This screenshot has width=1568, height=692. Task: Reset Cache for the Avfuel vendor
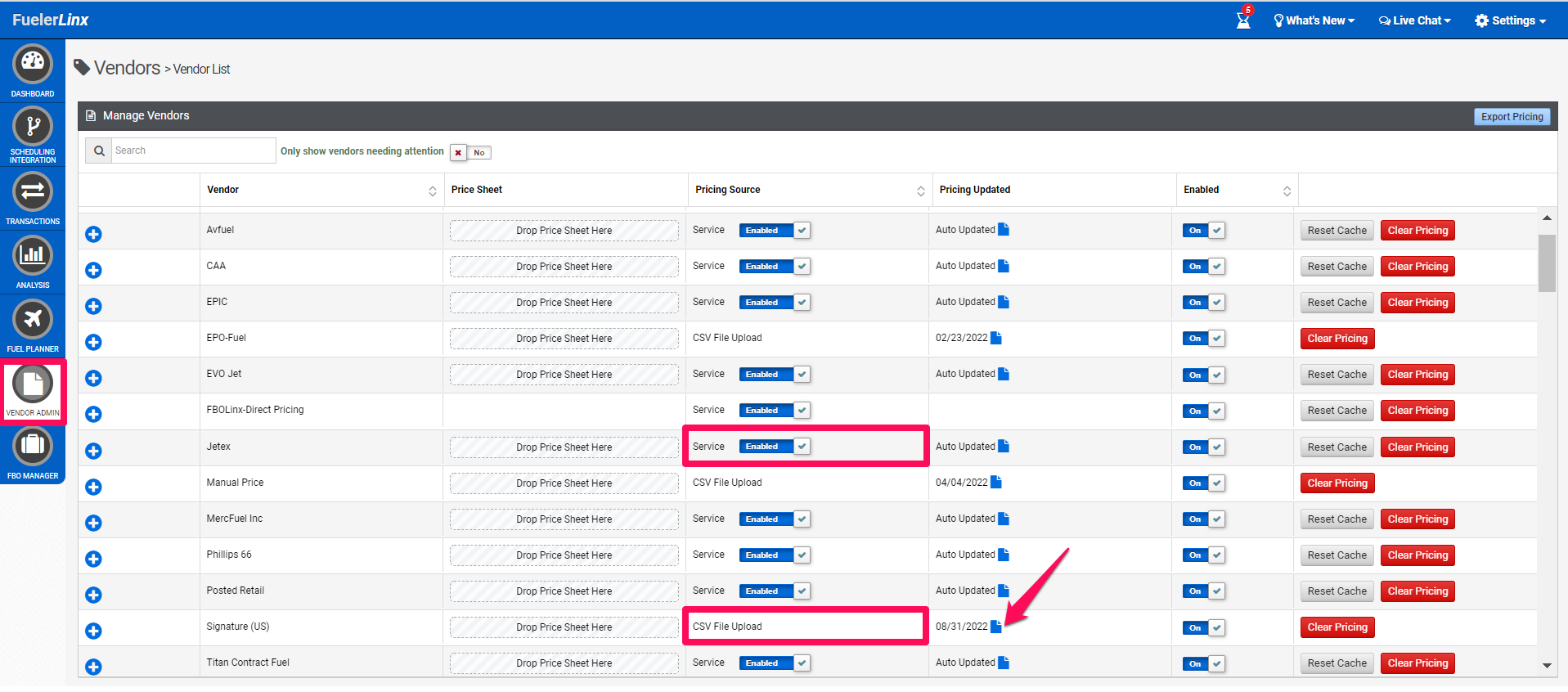tap(1337, 231)
